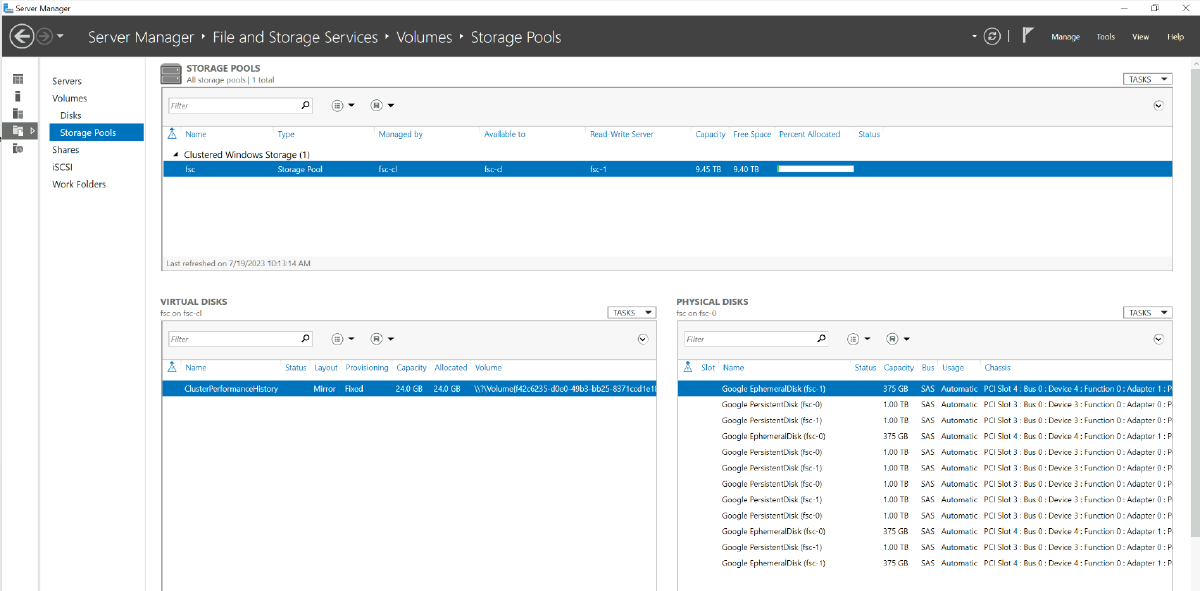Navigate back using the back arrow
This screenshot has height=591, width=1200.
click(20, 36)
